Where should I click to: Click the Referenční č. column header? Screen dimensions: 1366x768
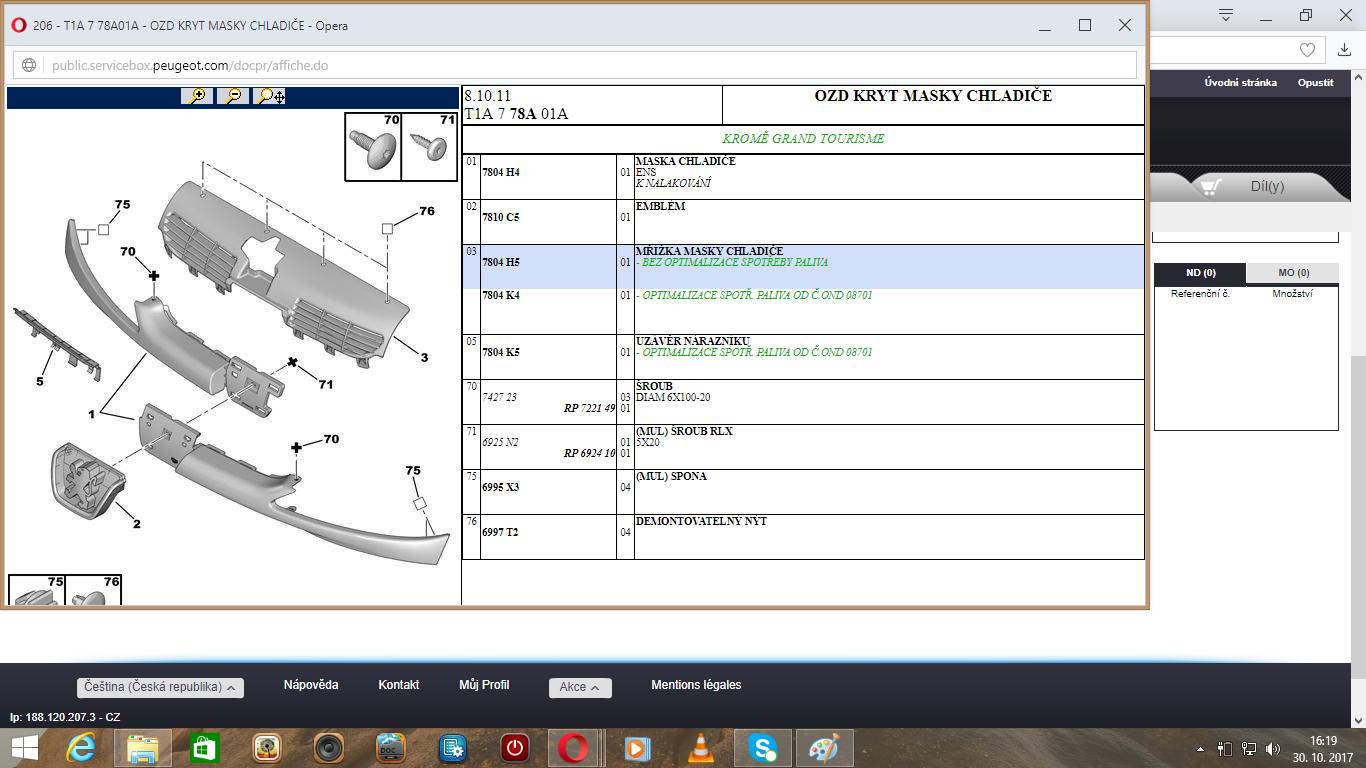(1200, 294)
